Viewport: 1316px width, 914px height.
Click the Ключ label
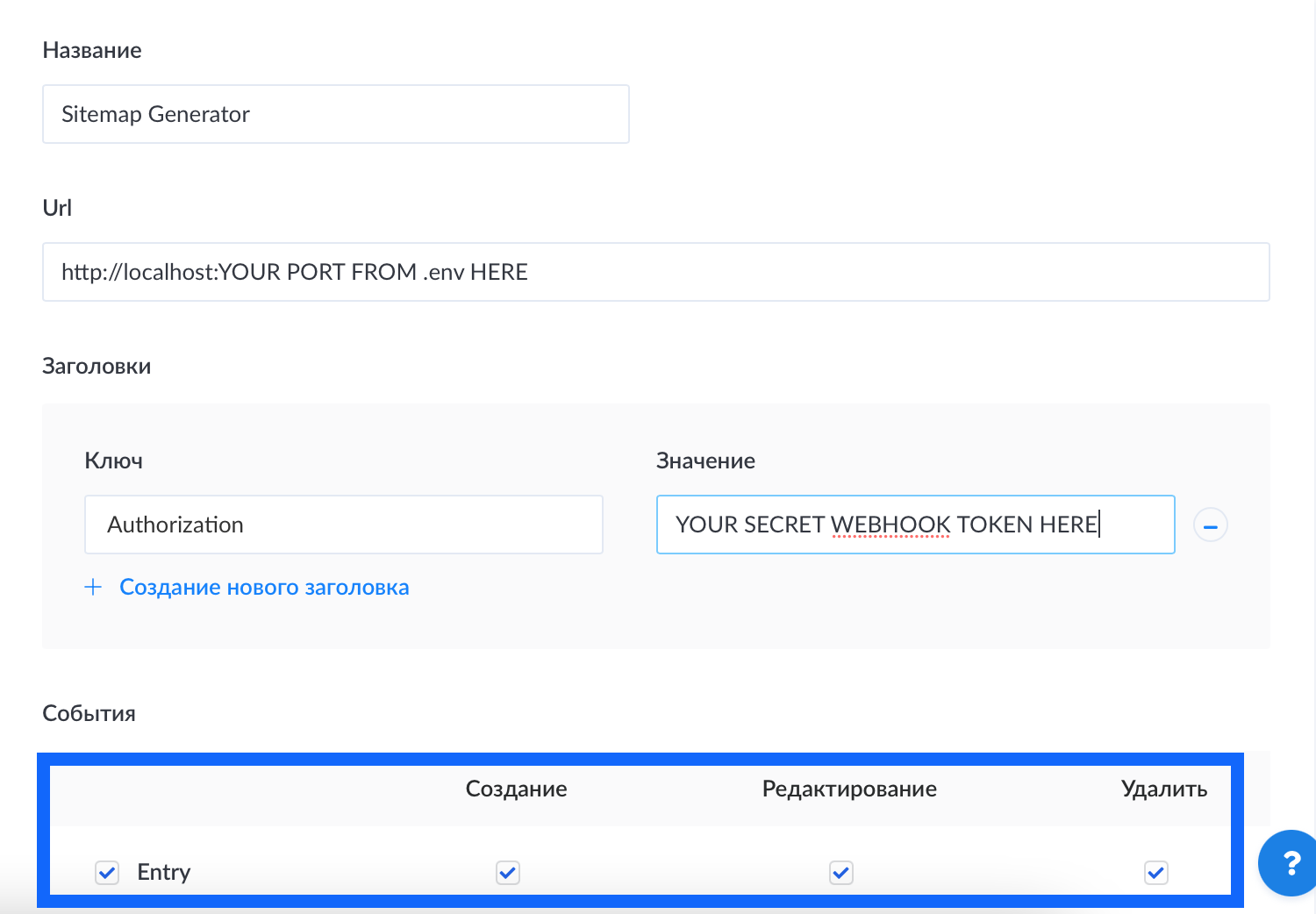113,461
